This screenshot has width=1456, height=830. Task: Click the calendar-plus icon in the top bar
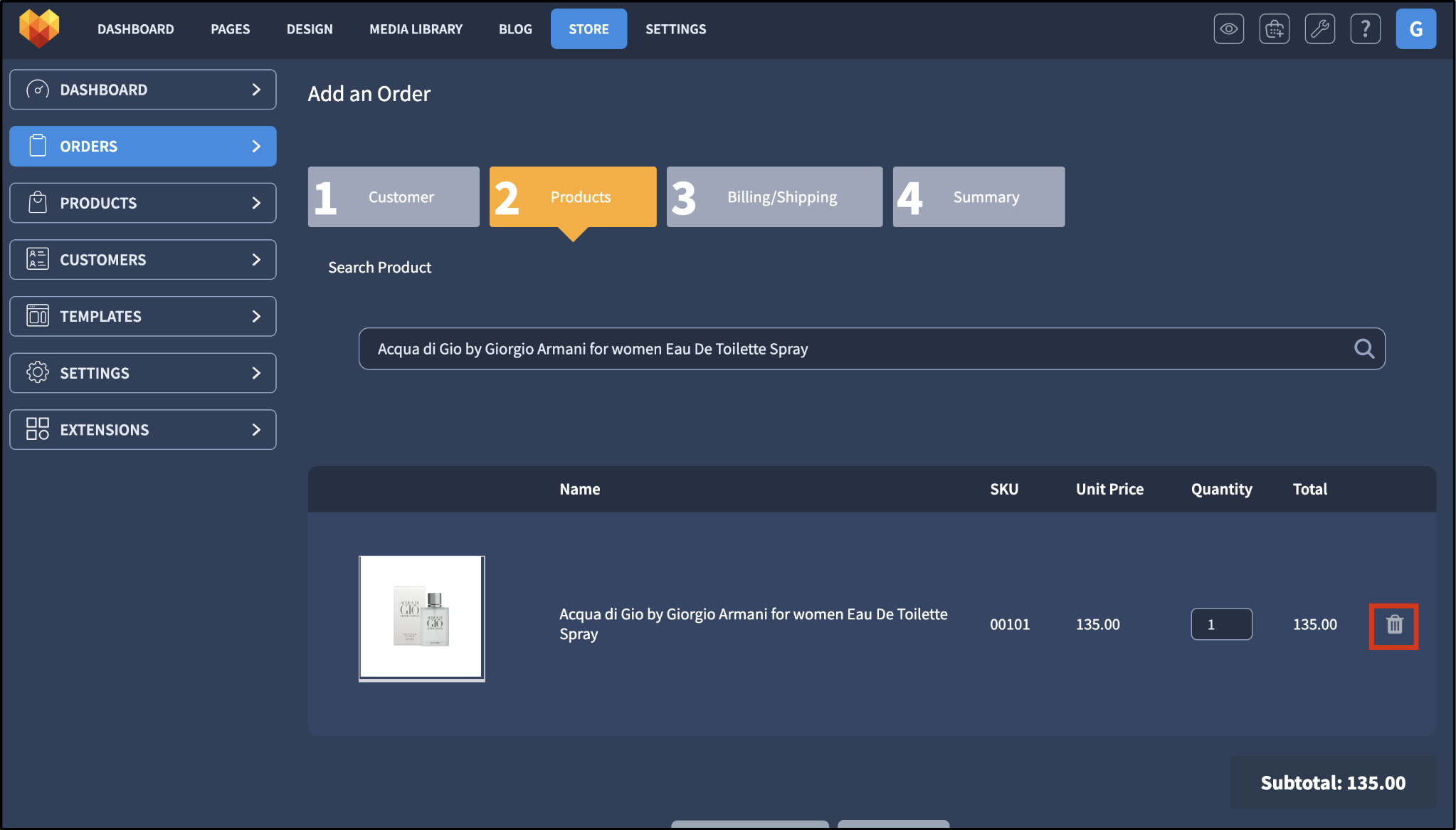click(x=1274, y=29)
